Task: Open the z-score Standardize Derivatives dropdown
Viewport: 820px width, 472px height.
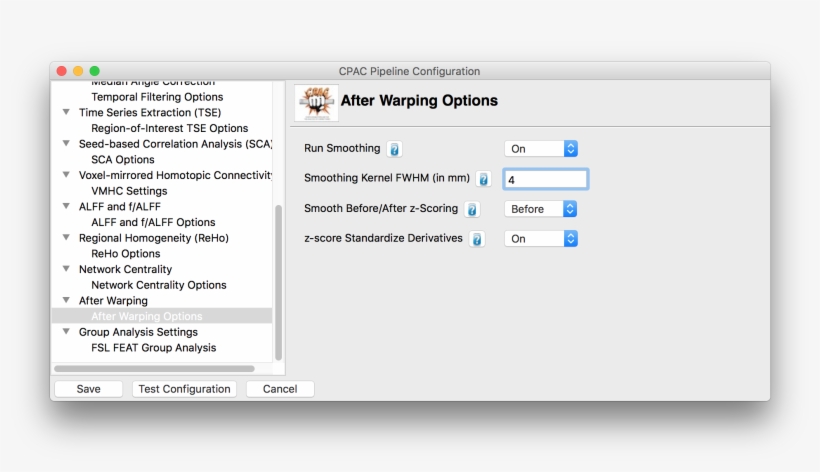Action: point(541,239)
